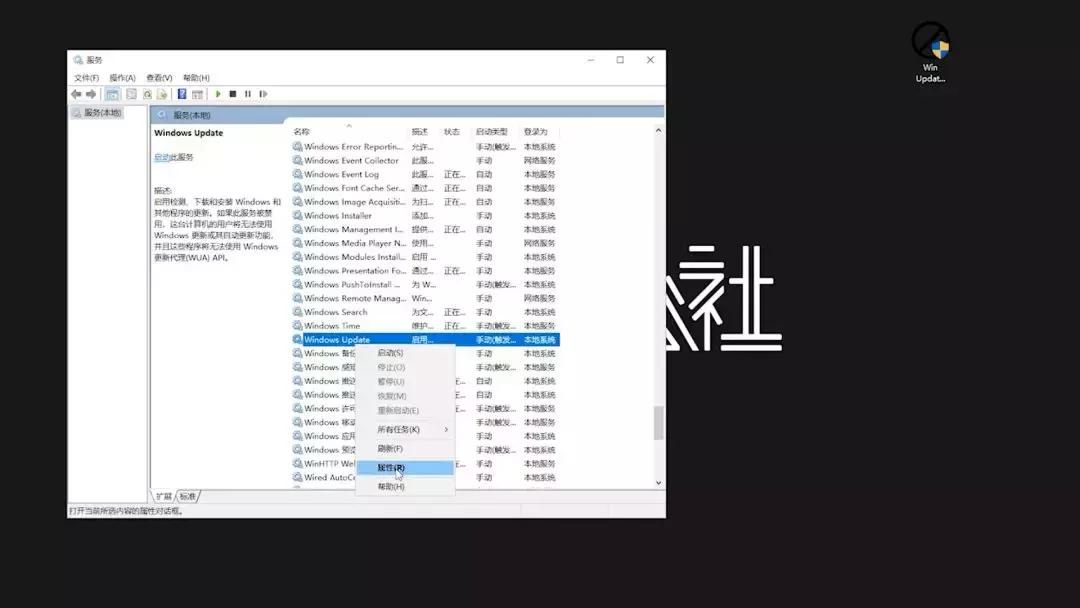The height and width of the screenshot is (608, 1080).
Task: Choose 属性(R) from the context menu
Action: [392, 468]
